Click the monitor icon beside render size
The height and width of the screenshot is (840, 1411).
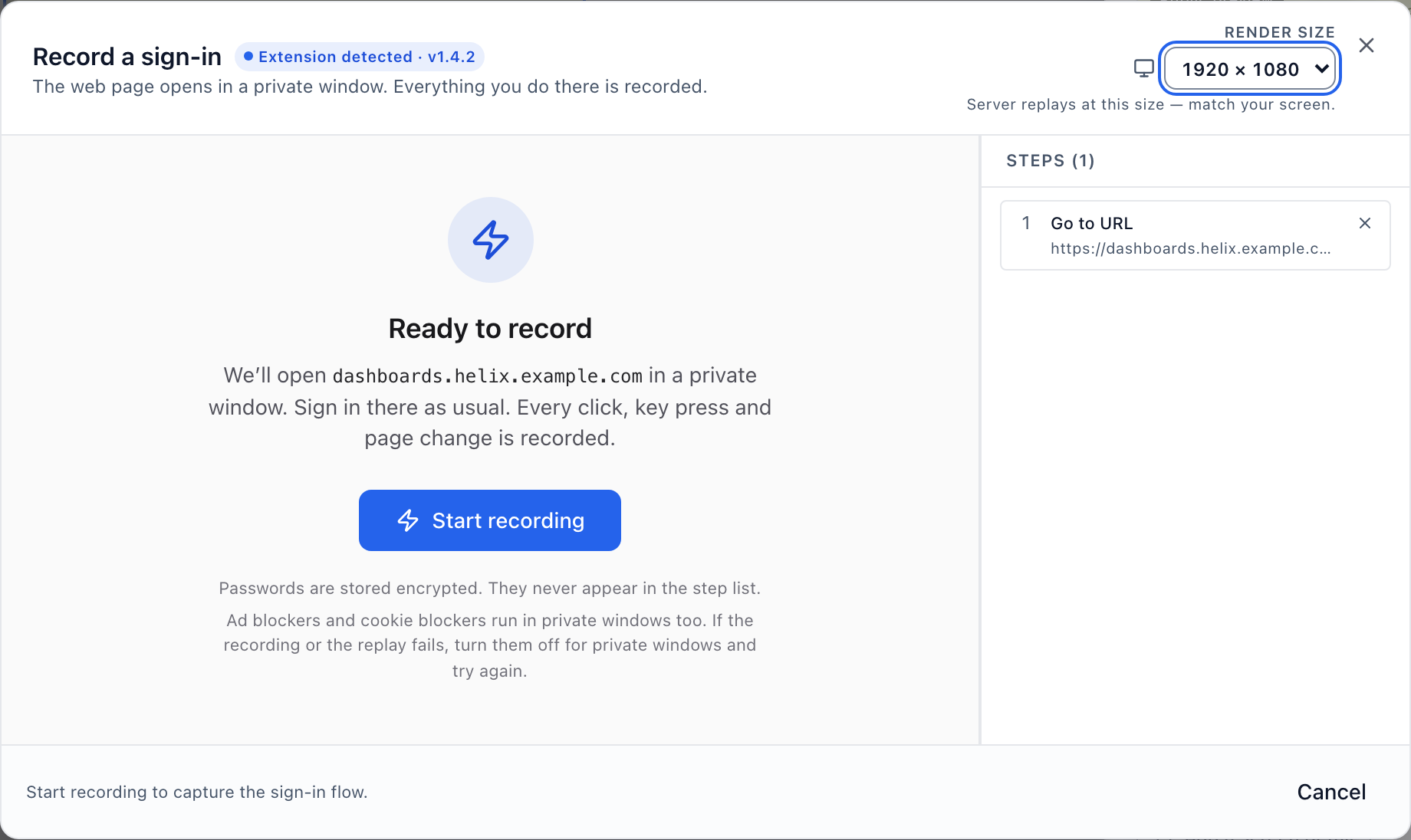pyautogui.click(x=1143, y=69)
